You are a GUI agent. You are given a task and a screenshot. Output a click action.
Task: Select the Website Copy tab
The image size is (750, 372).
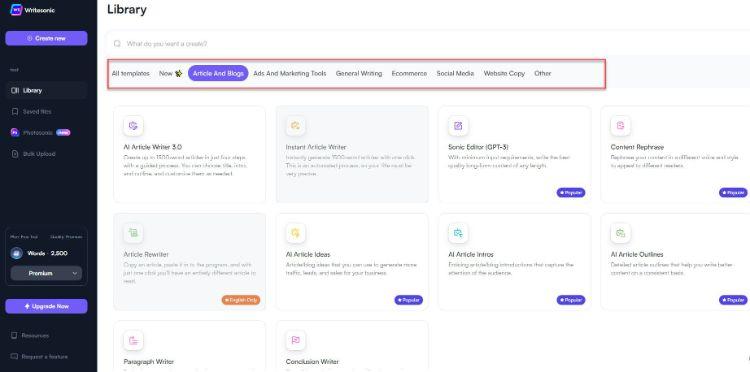(504, 73)
